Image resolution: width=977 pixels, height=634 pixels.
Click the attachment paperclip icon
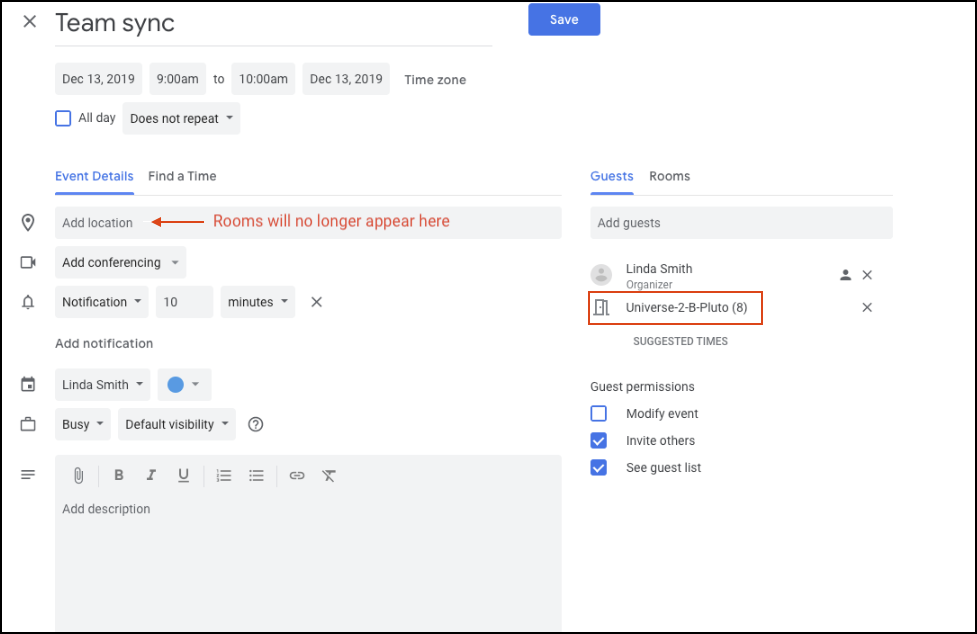coord(79,476)
